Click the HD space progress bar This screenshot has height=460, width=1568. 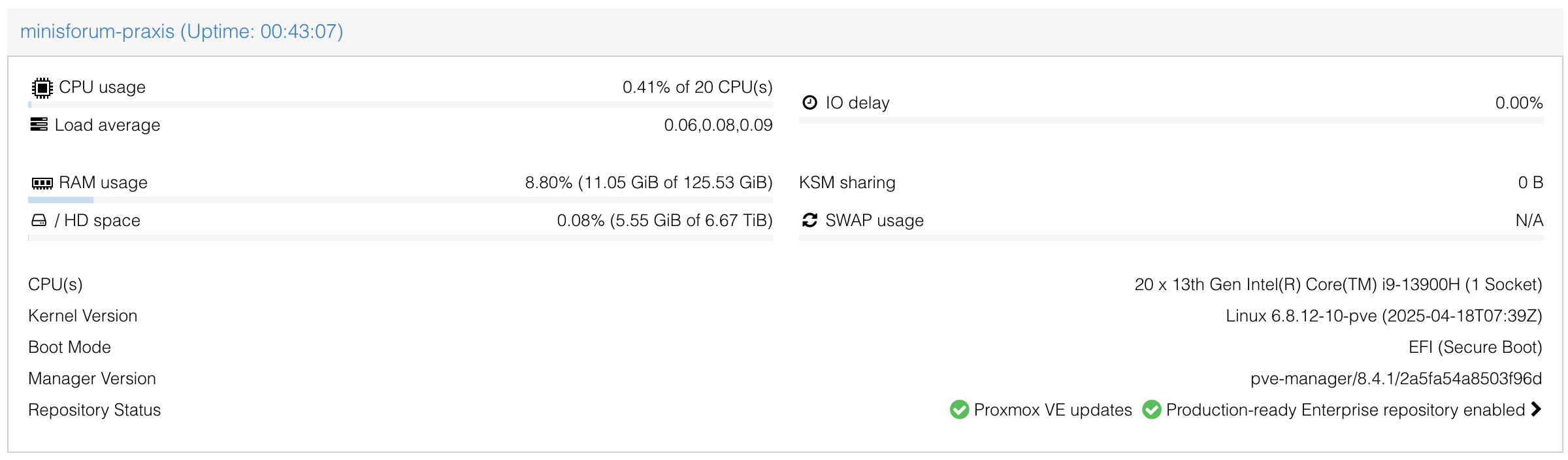(400, 238)
